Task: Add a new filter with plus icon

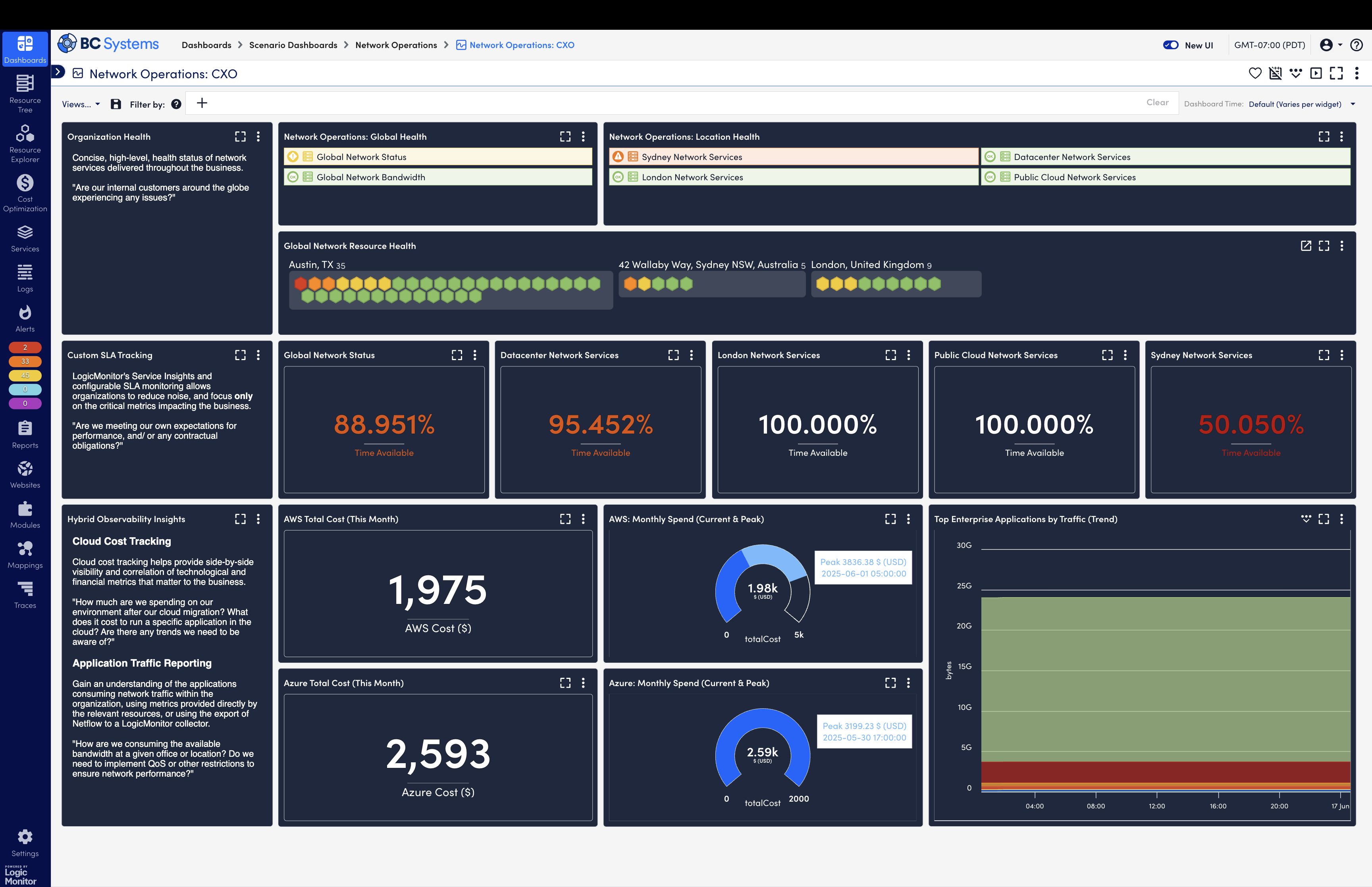Action: coord(202,103)
